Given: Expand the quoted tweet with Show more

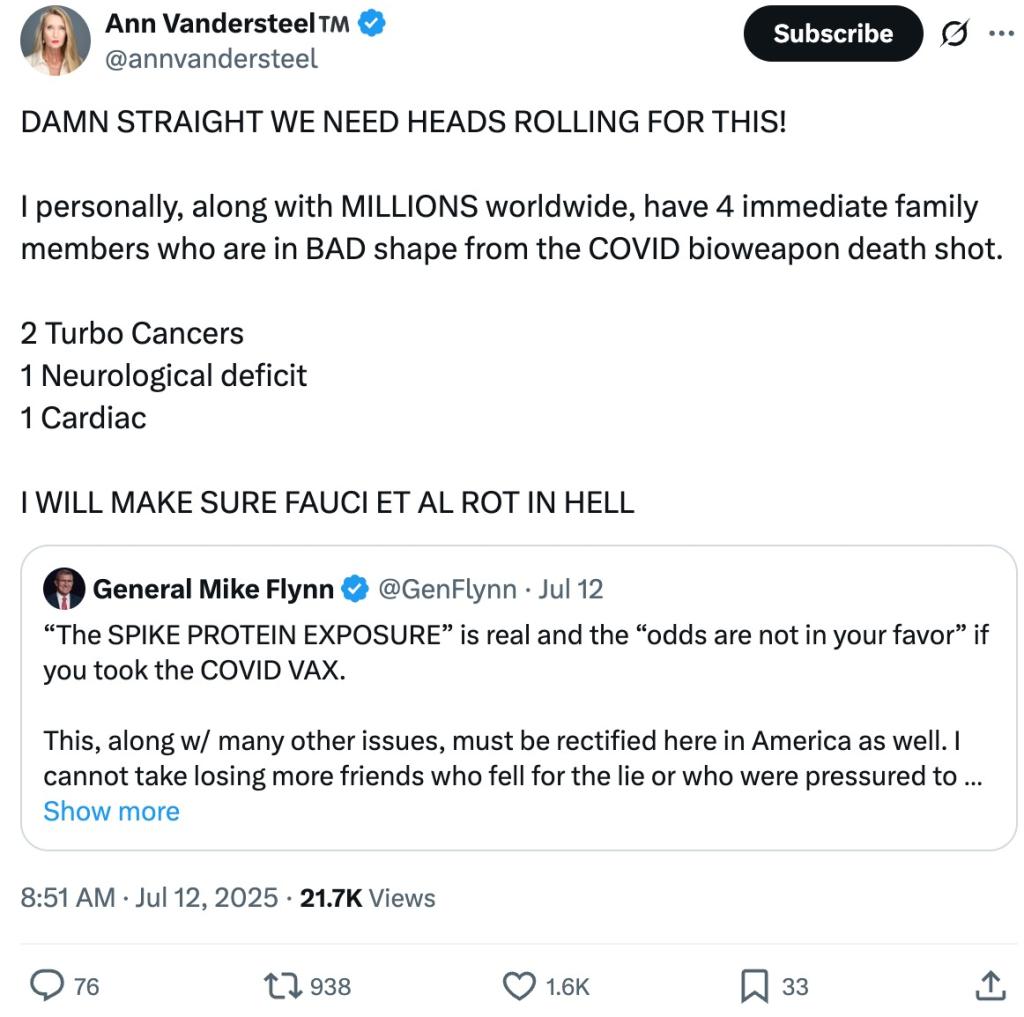Looking at the screenshot, I should point(113,811).
